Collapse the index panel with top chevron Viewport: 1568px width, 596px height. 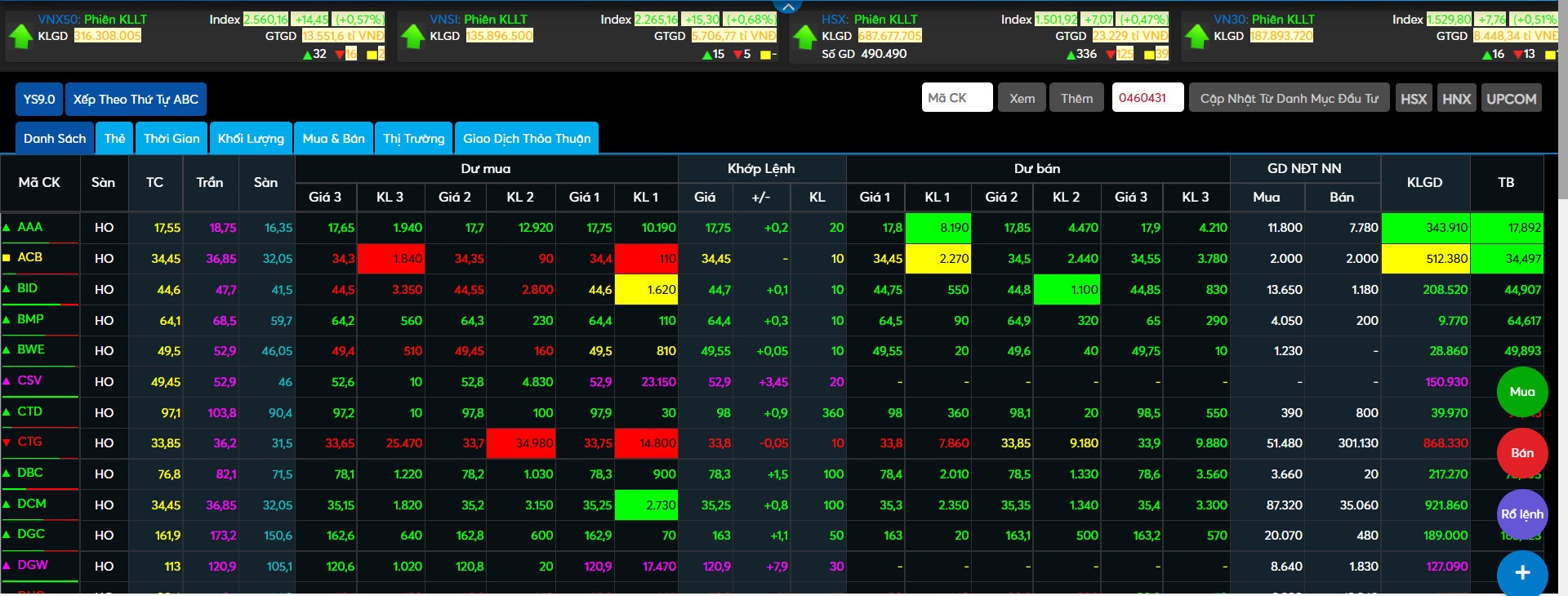tap(787, 7)
